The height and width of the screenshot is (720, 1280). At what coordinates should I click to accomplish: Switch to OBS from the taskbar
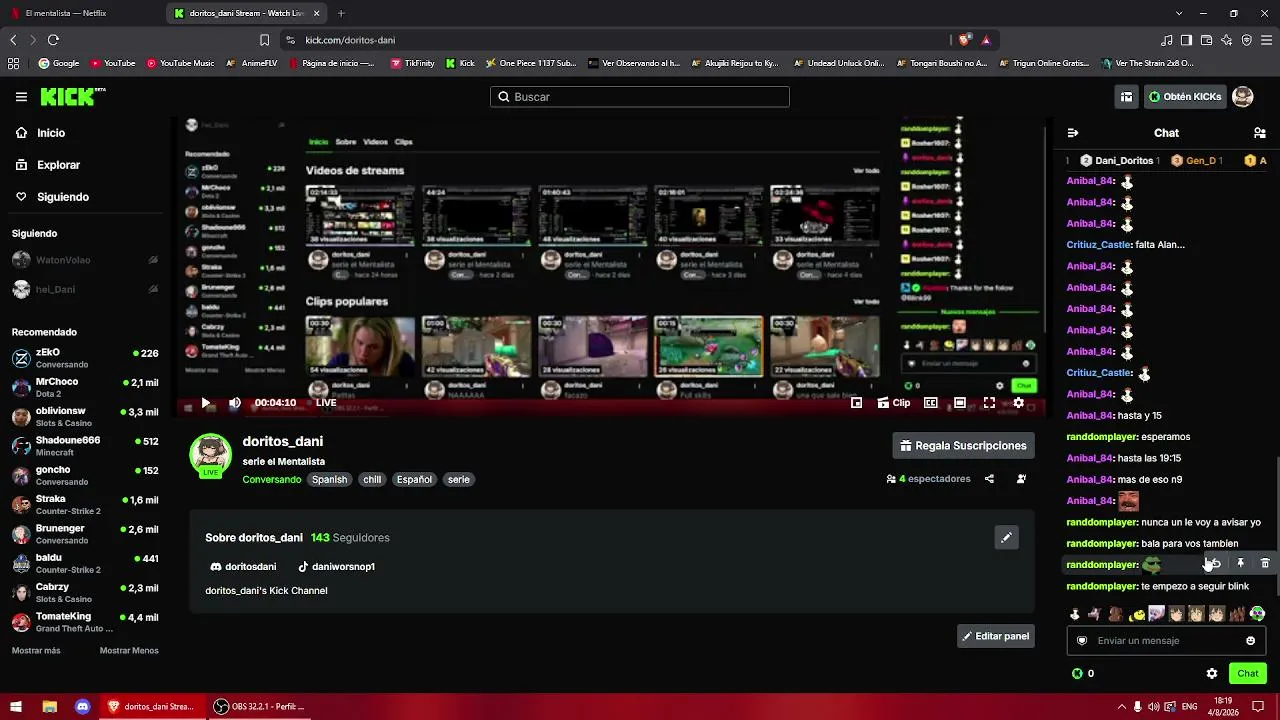[260, 706]
